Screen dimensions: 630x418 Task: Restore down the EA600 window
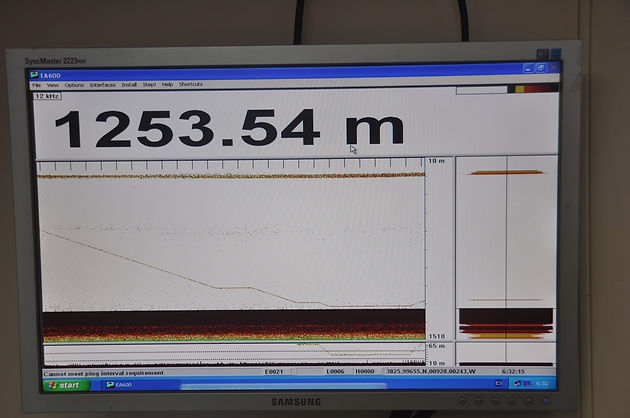pyautogui.click(x=541, y=68)
